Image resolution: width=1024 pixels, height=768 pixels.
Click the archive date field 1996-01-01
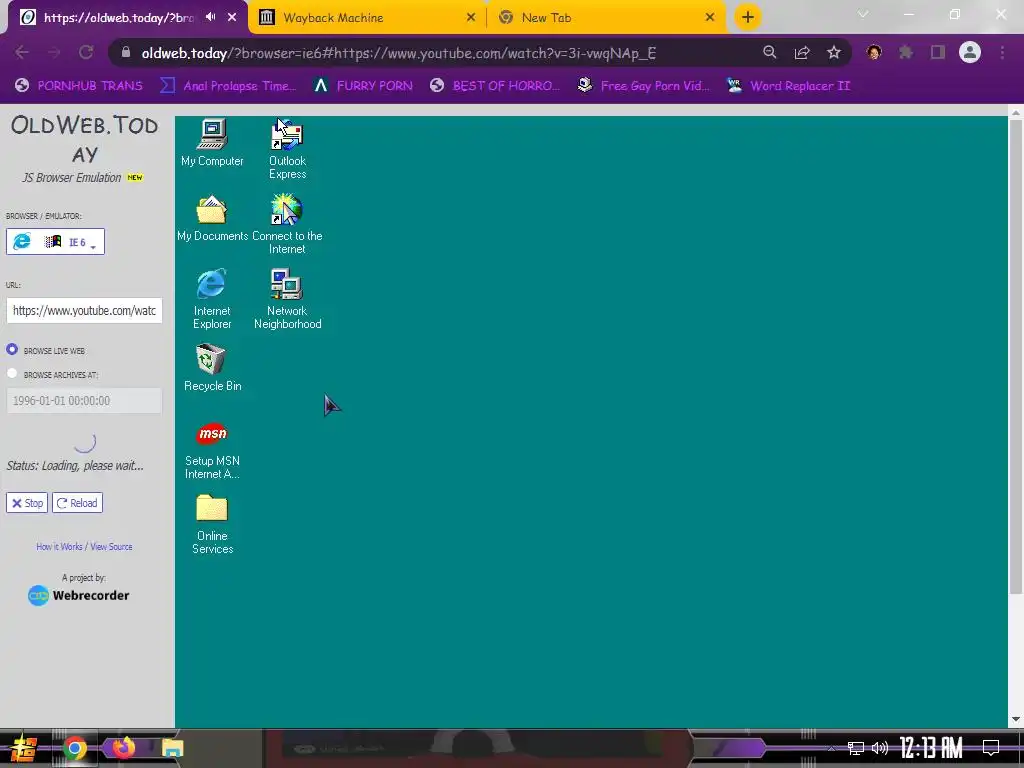tap(84, 401)
